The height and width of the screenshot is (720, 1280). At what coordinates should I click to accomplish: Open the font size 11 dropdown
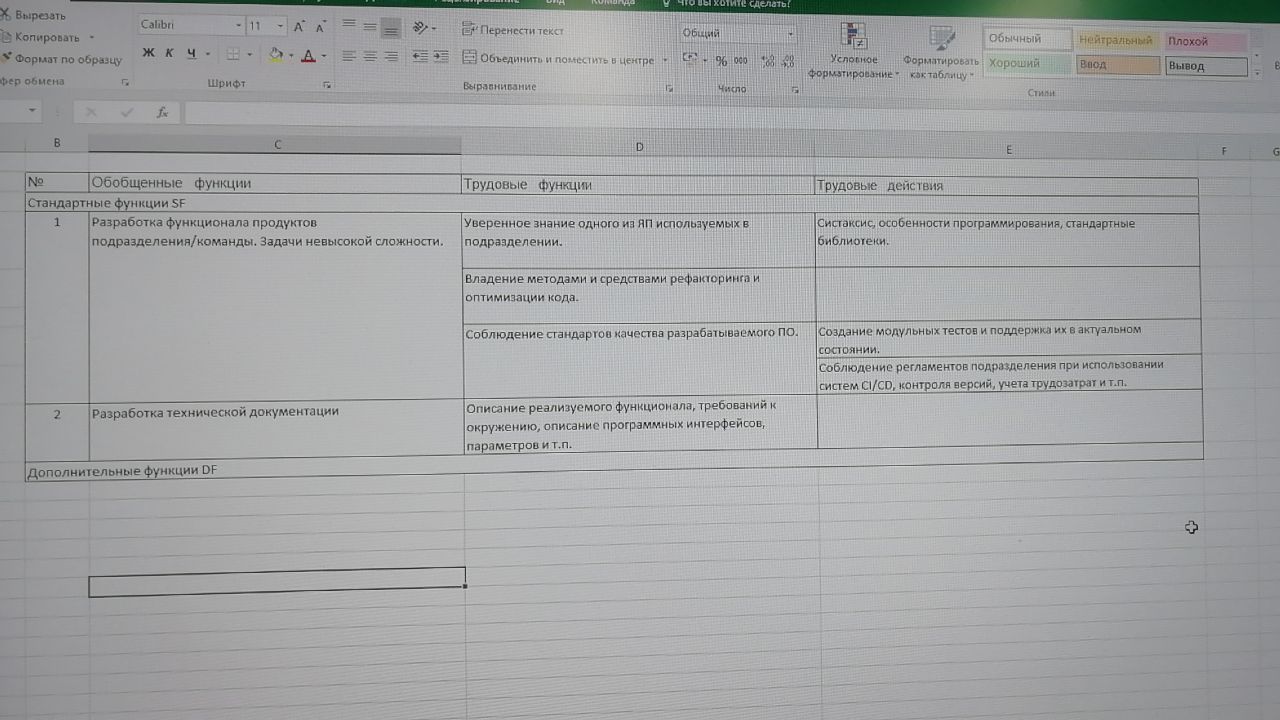(x=281, y=26)
